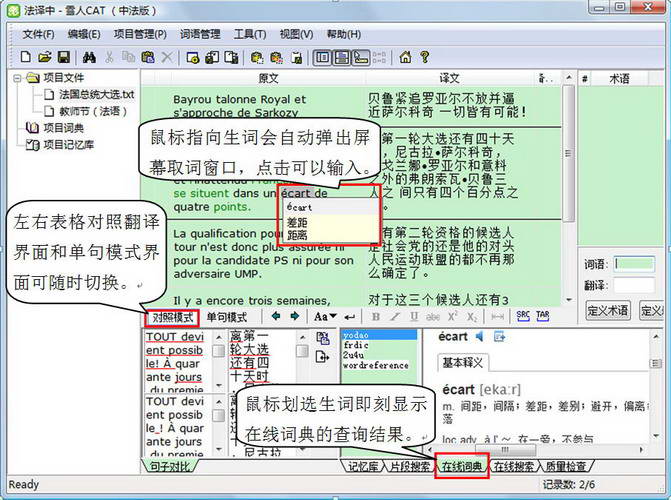Toggle bold formatting with the B icon
The image size is (671, 500).
tap(378, 316)
